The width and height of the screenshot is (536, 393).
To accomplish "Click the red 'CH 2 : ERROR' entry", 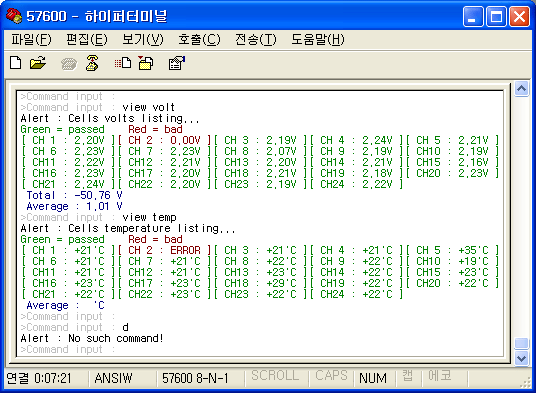I will (x=165, y=250).
